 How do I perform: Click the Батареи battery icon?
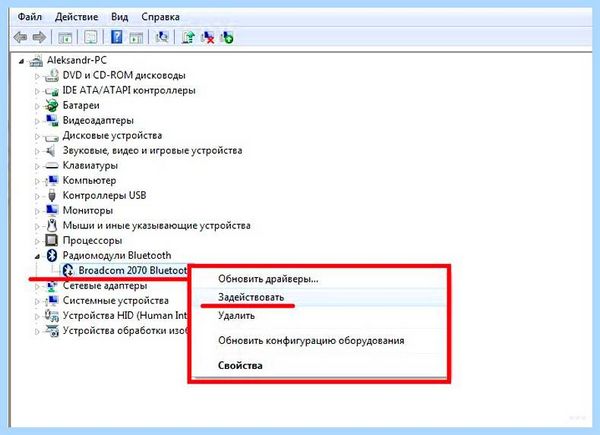(51, 105)
